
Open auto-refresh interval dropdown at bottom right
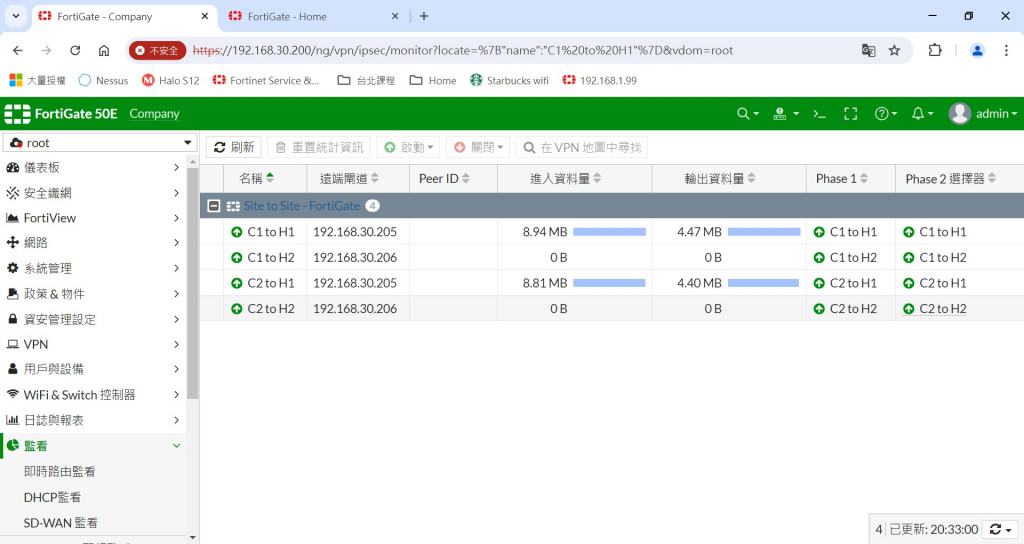1000,529
